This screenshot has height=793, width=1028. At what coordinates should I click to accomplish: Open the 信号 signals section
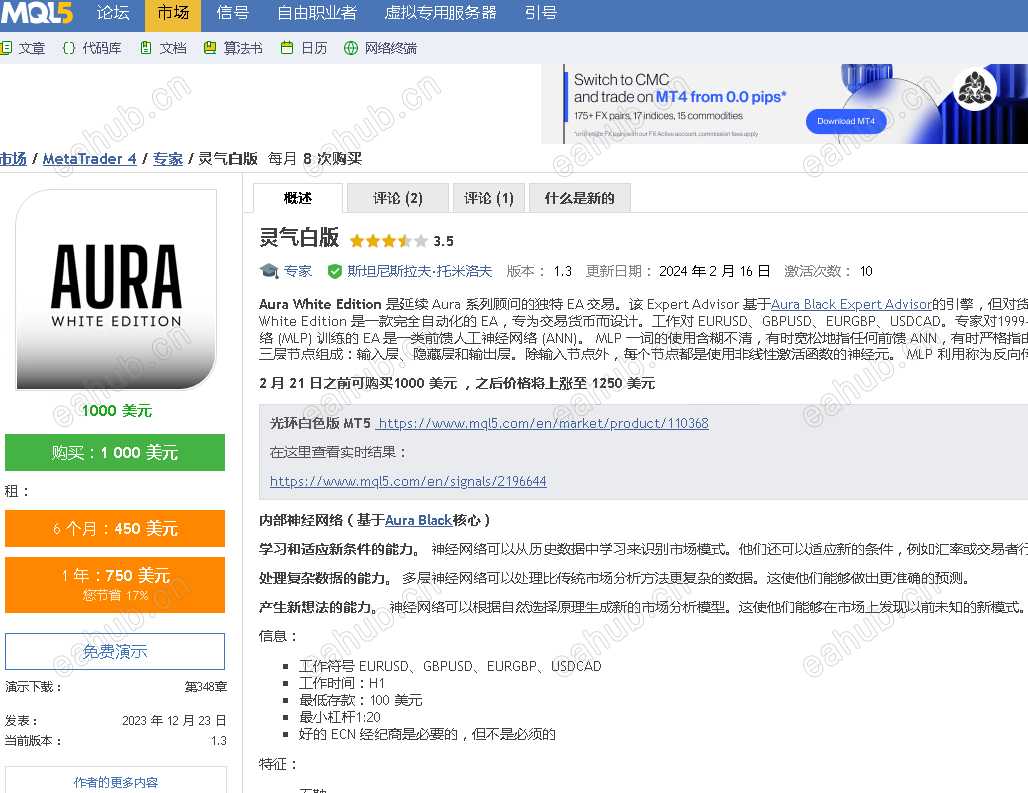pos(232,12)
